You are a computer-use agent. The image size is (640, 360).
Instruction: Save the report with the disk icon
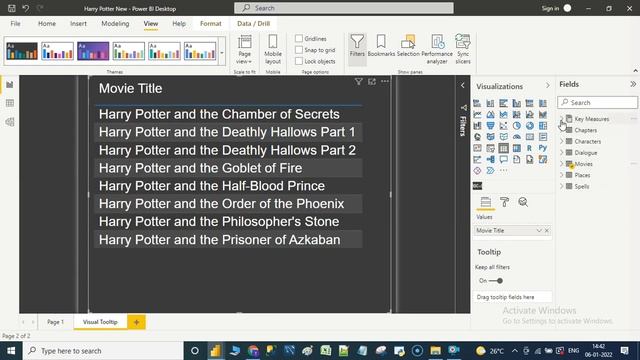[x=11, y=8]
